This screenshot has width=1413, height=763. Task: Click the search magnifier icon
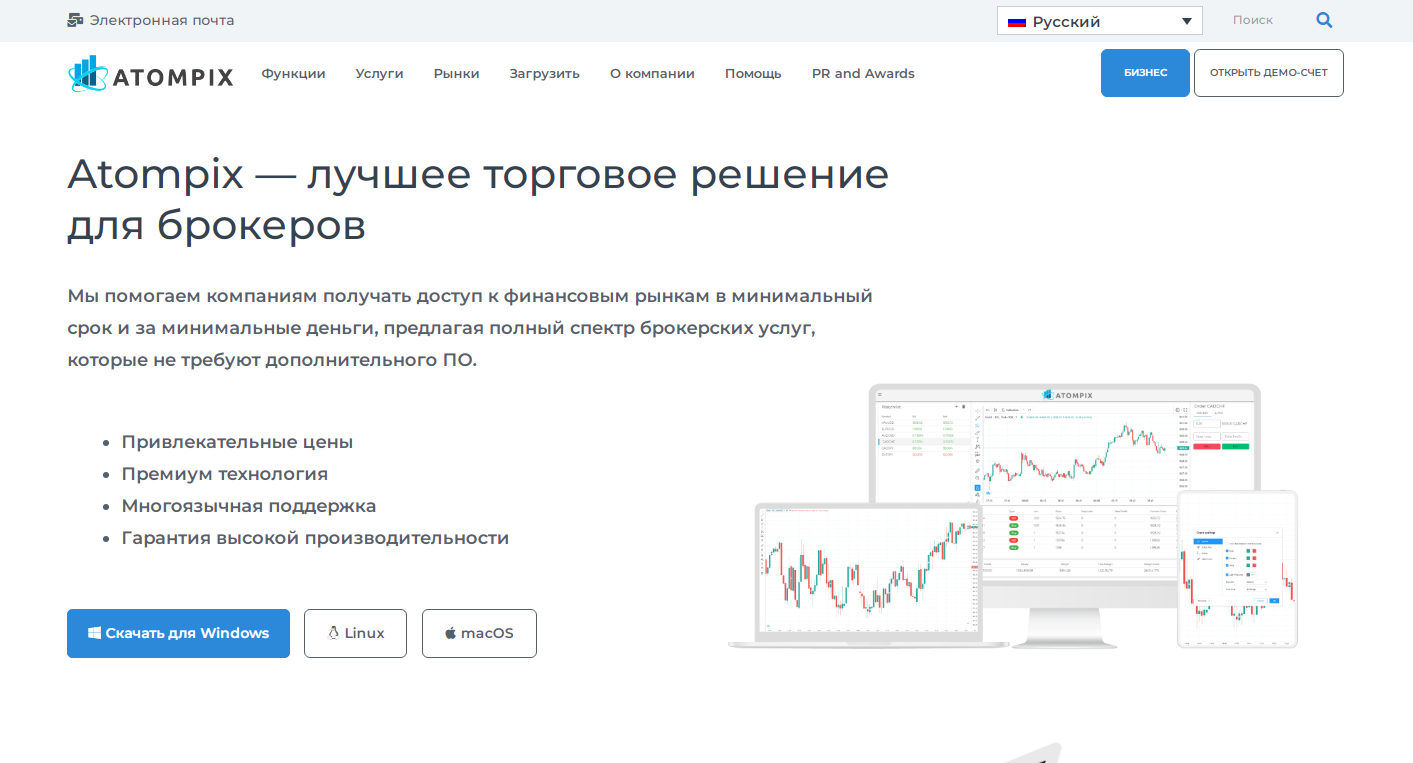[x=1324, y=20]
